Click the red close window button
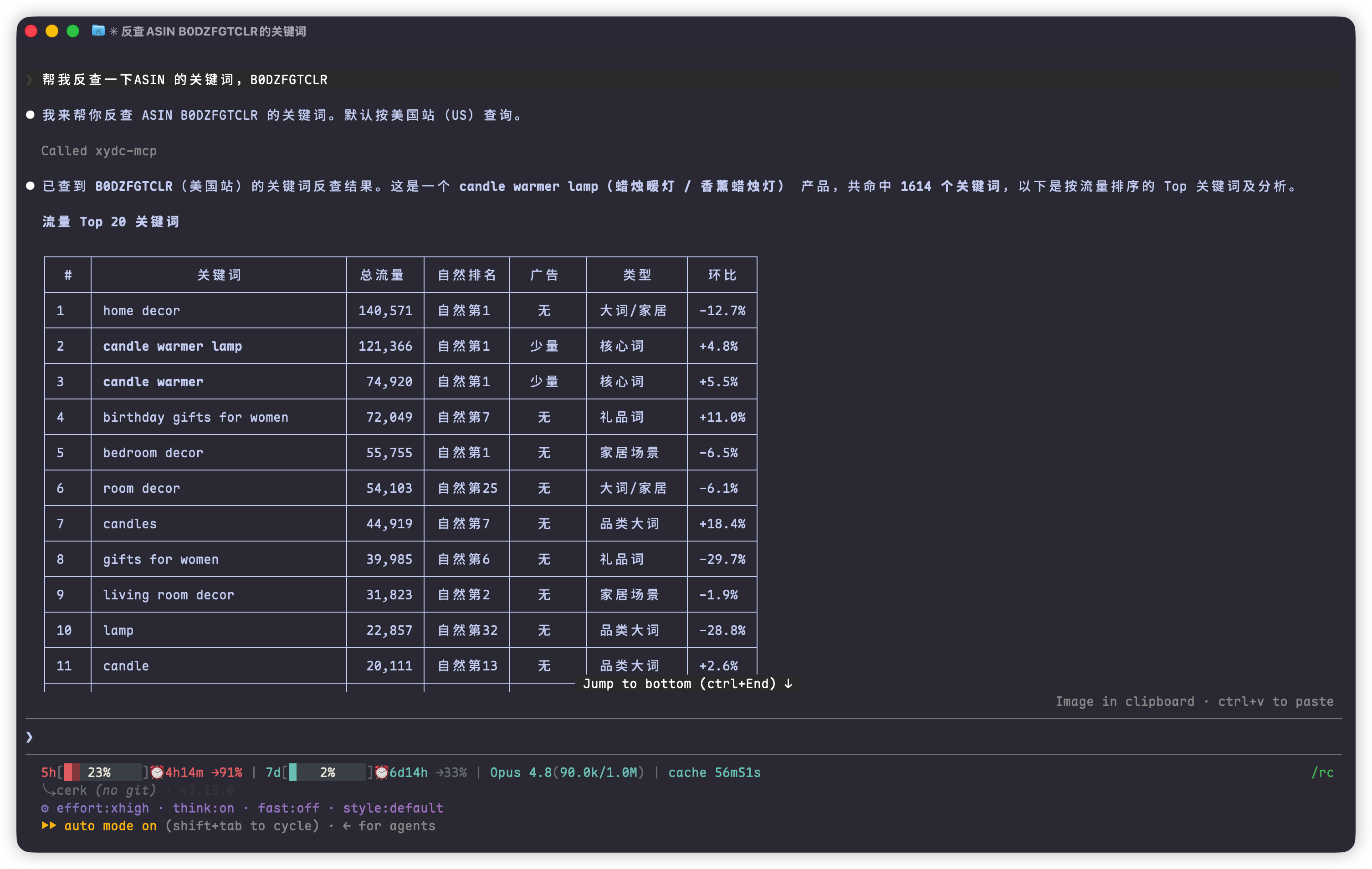 [31, 31]
